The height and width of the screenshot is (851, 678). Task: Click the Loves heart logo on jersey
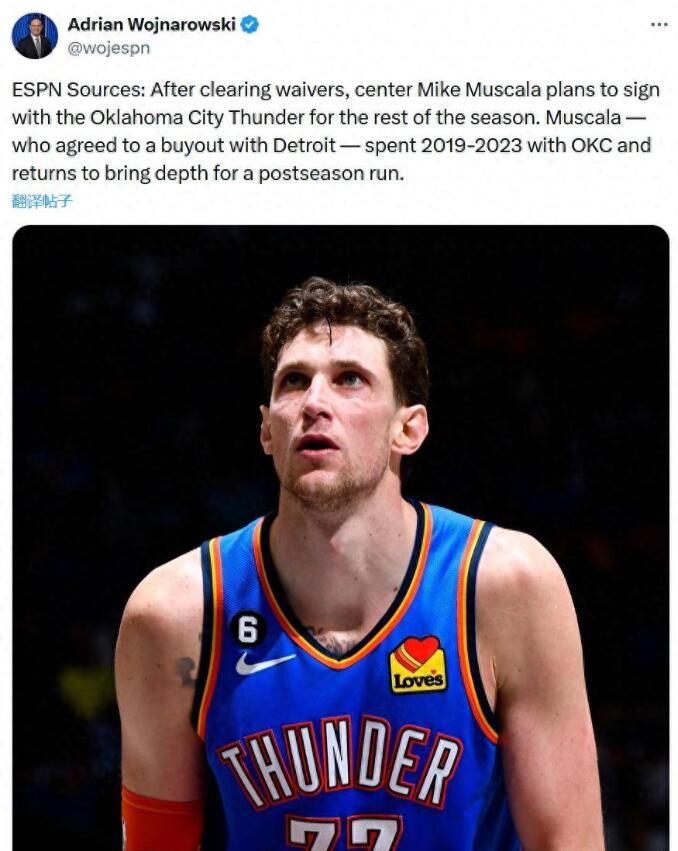click(417, 664)
